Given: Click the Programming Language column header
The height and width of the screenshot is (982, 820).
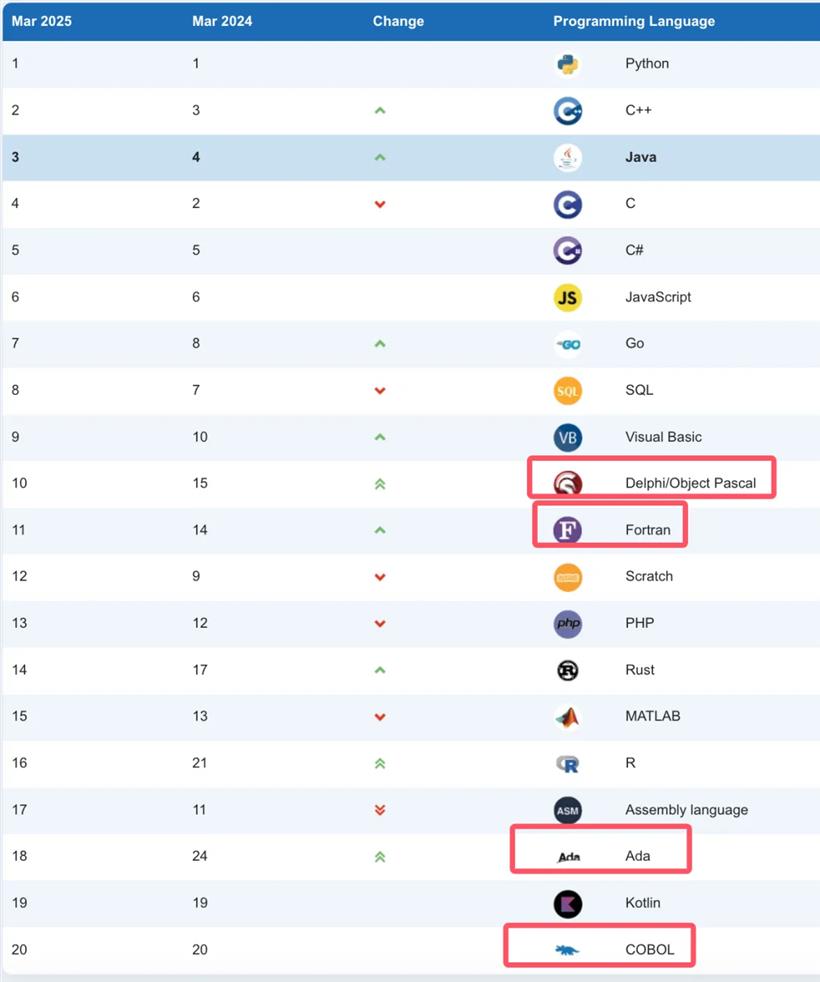Looking at the screenshot, I should (x=634, y=21).
